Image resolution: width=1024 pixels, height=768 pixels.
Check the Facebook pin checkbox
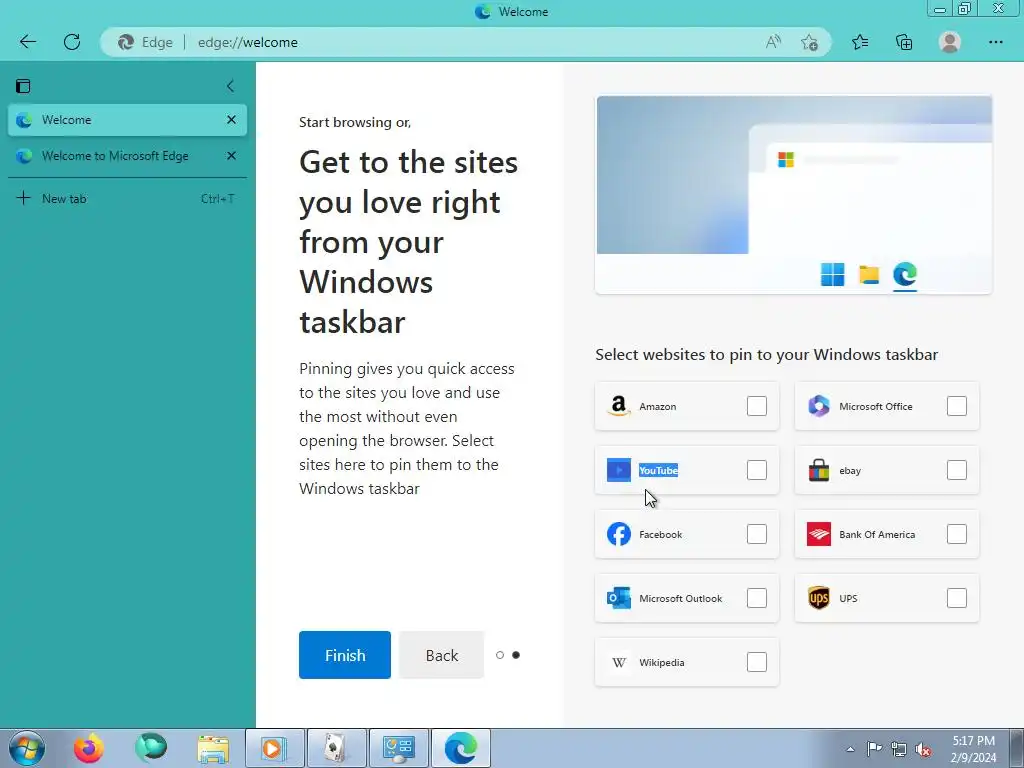click(757, 534)
